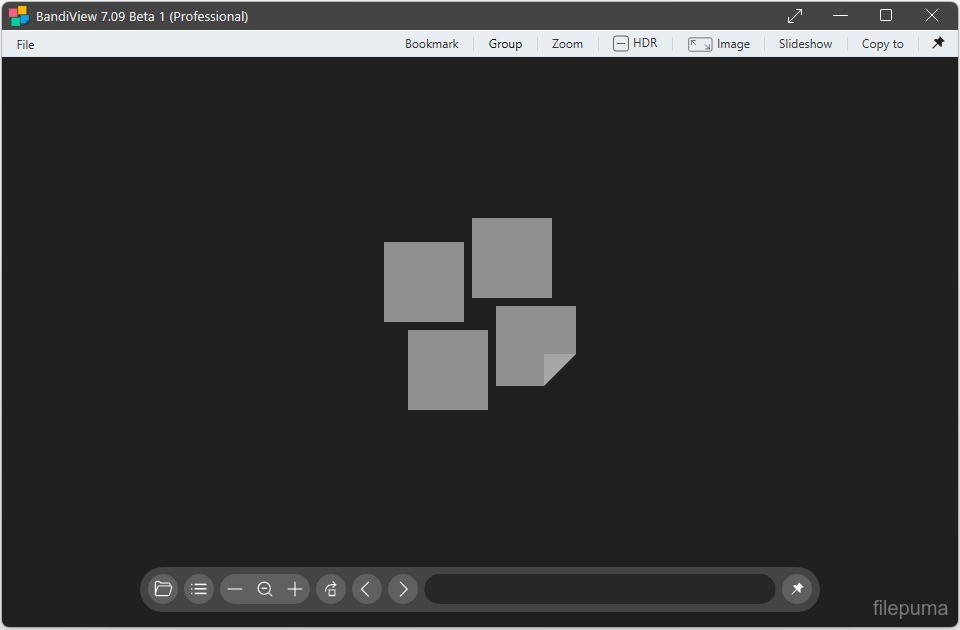Toggle the pushpin in the top menu bar
Screen dimensions: 960x630
tap(938, 43)
